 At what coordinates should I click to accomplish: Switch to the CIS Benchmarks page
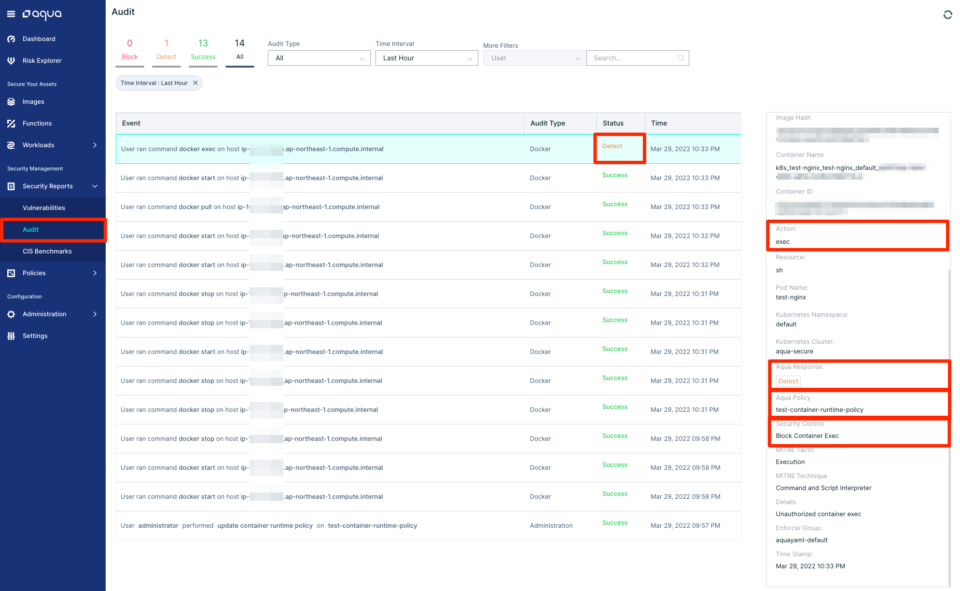pyautogui.click(x=48, y=251)
